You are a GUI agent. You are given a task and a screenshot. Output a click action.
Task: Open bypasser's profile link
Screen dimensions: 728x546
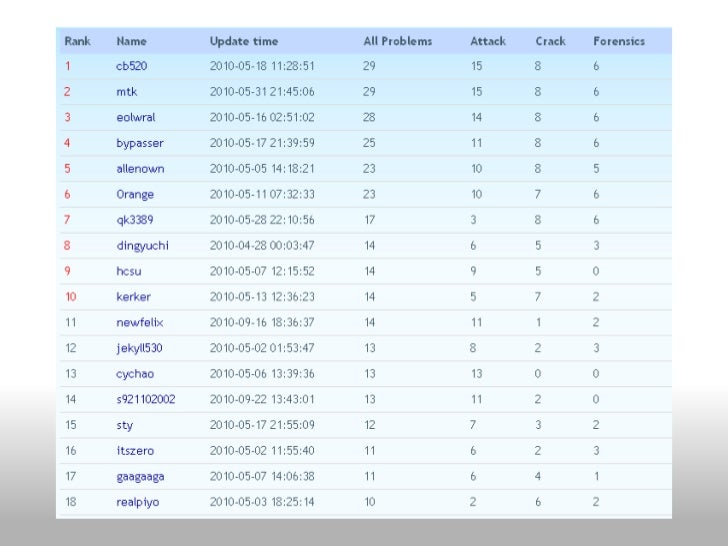click(140, 143)
